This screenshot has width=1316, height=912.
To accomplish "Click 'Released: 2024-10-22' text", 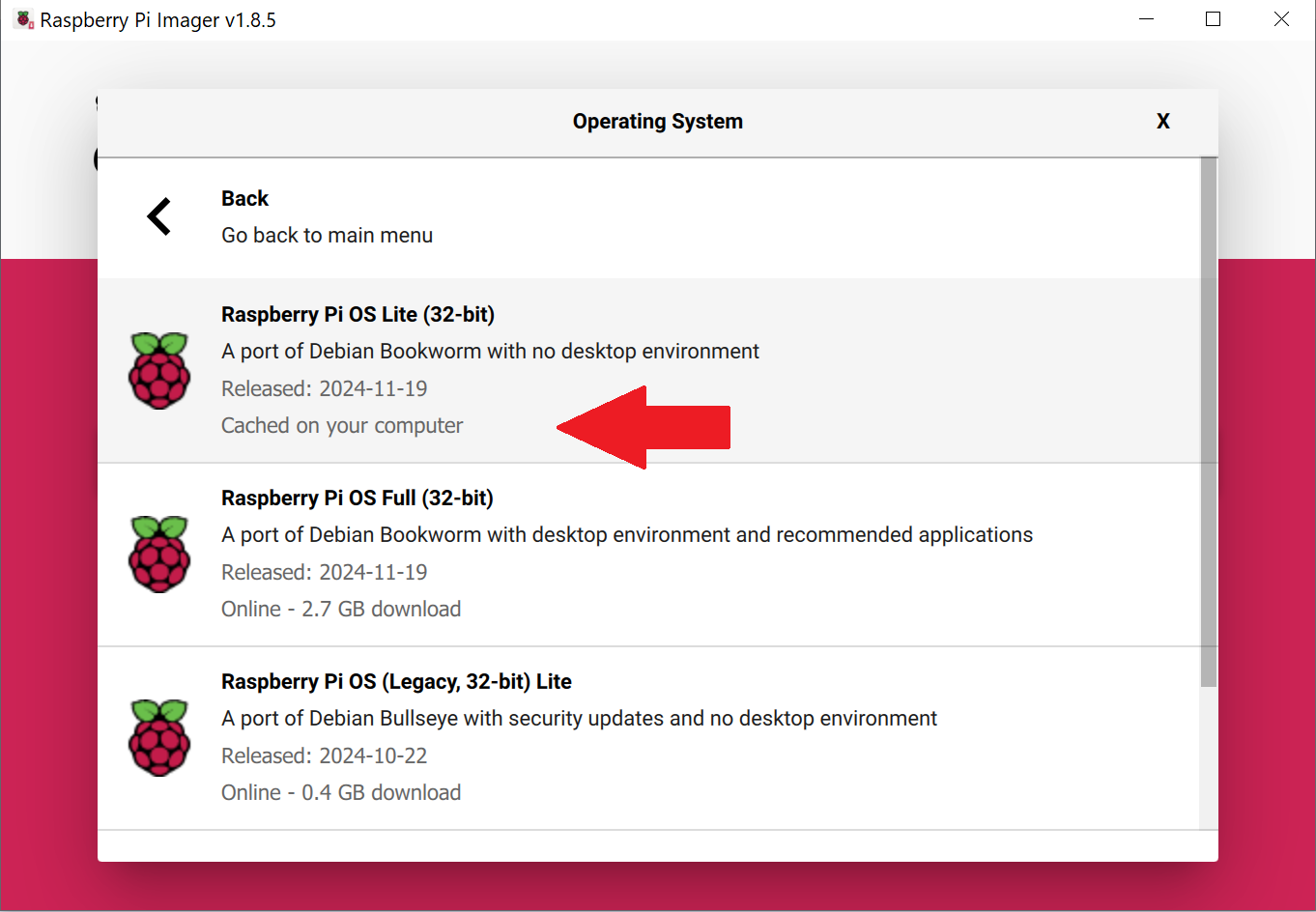I will (x=324, y=756).
